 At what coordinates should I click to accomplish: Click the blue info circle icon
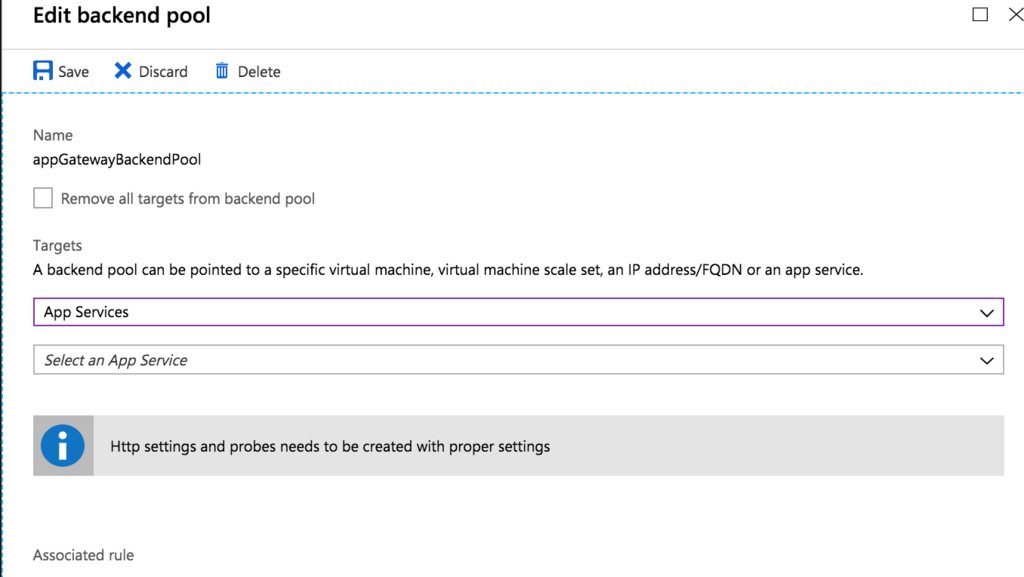click(x=63, y=446)
